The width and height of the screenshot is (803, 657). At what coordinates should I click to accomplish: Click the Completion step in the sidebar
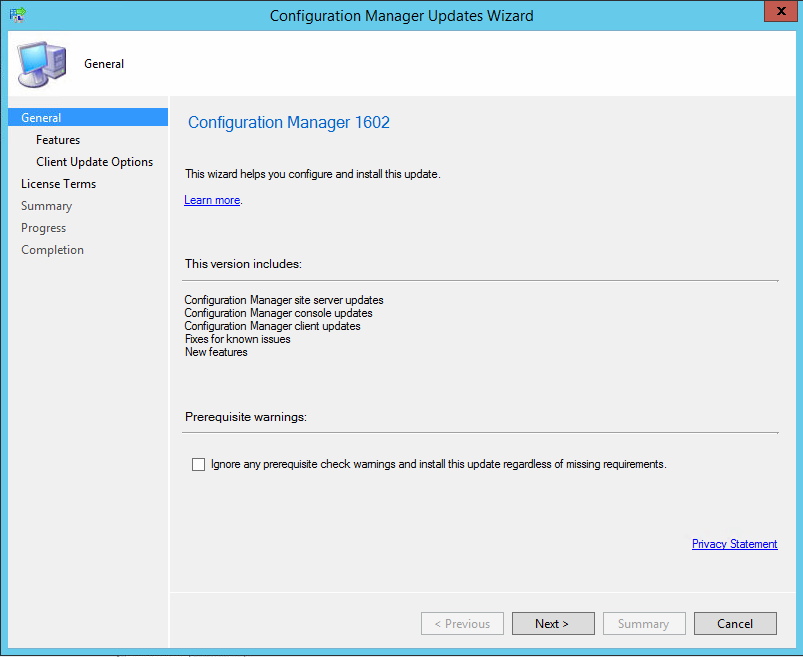point(52,250)
